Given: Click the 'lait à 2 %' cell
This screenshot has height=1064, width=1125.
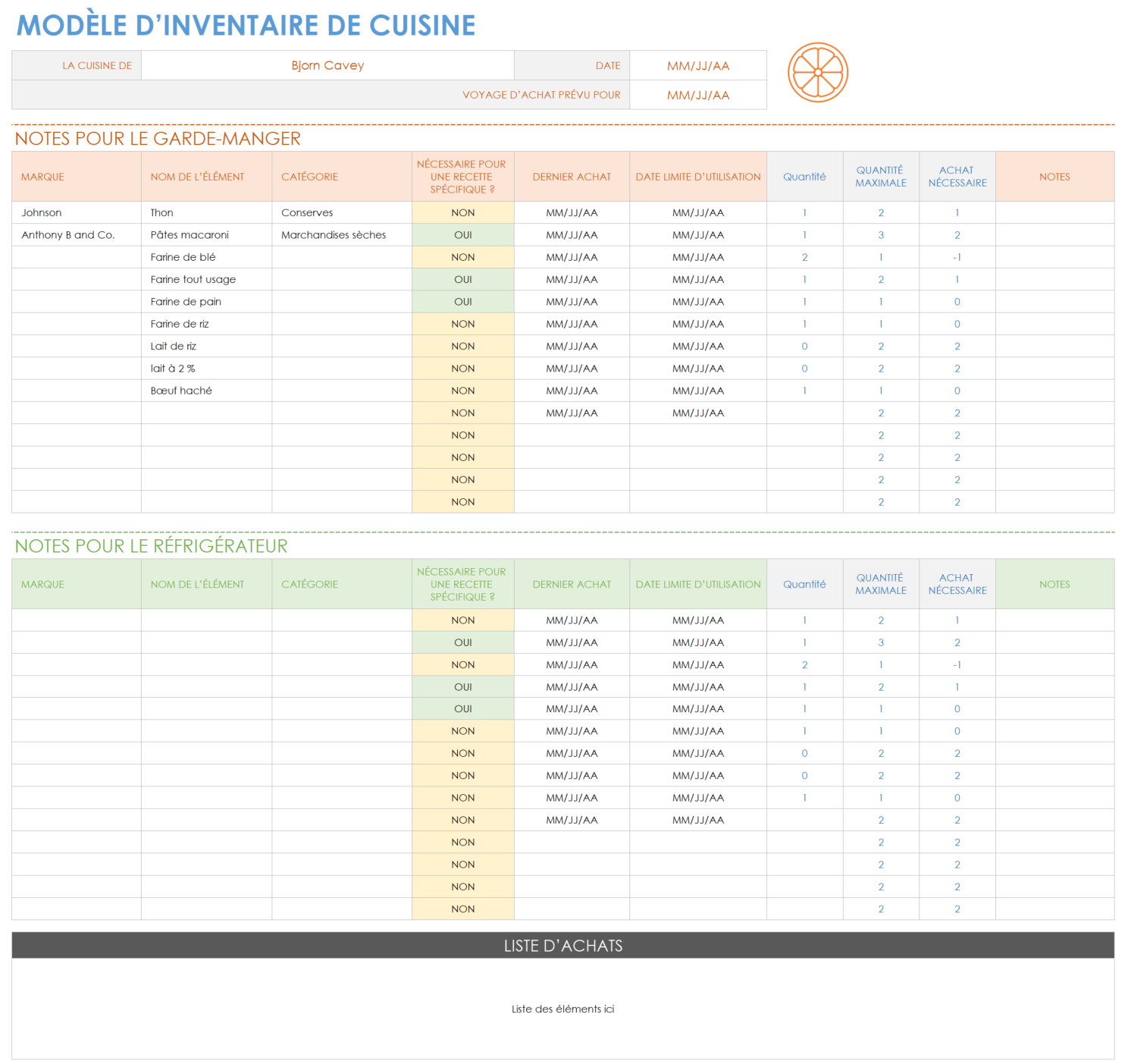Looking at the screenshot, I should point(206,368).
